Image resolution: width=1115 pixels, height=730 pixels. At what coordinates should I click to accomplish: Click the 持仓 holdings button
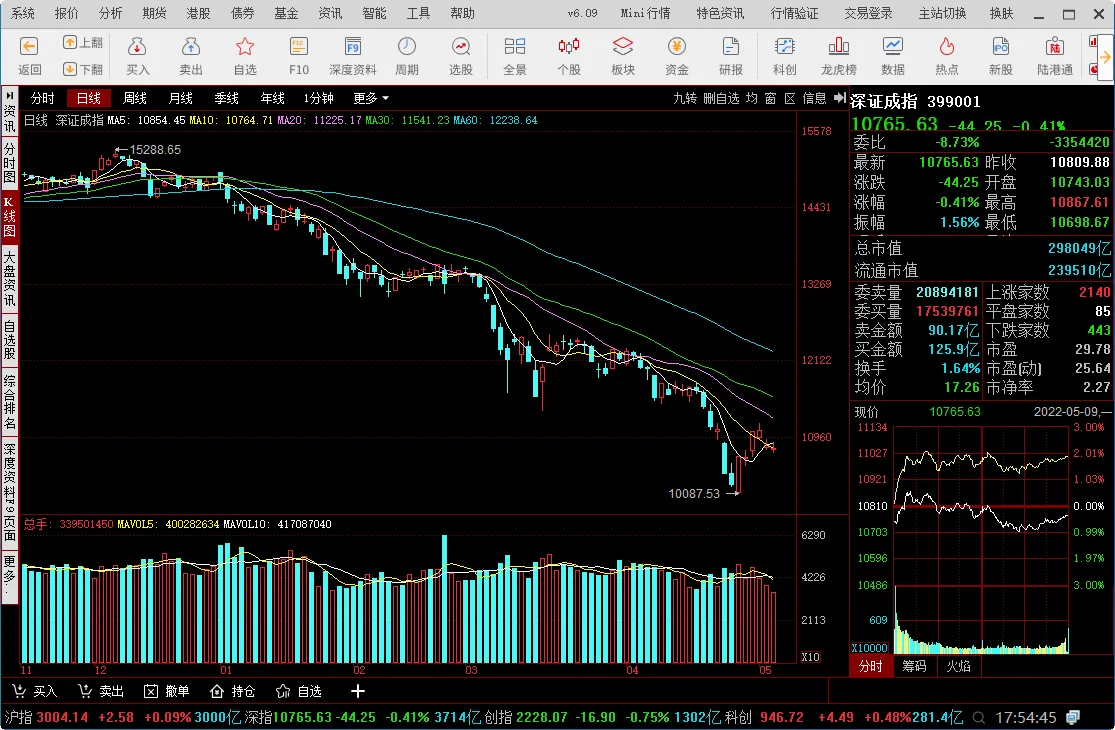[x=233, y=691]
